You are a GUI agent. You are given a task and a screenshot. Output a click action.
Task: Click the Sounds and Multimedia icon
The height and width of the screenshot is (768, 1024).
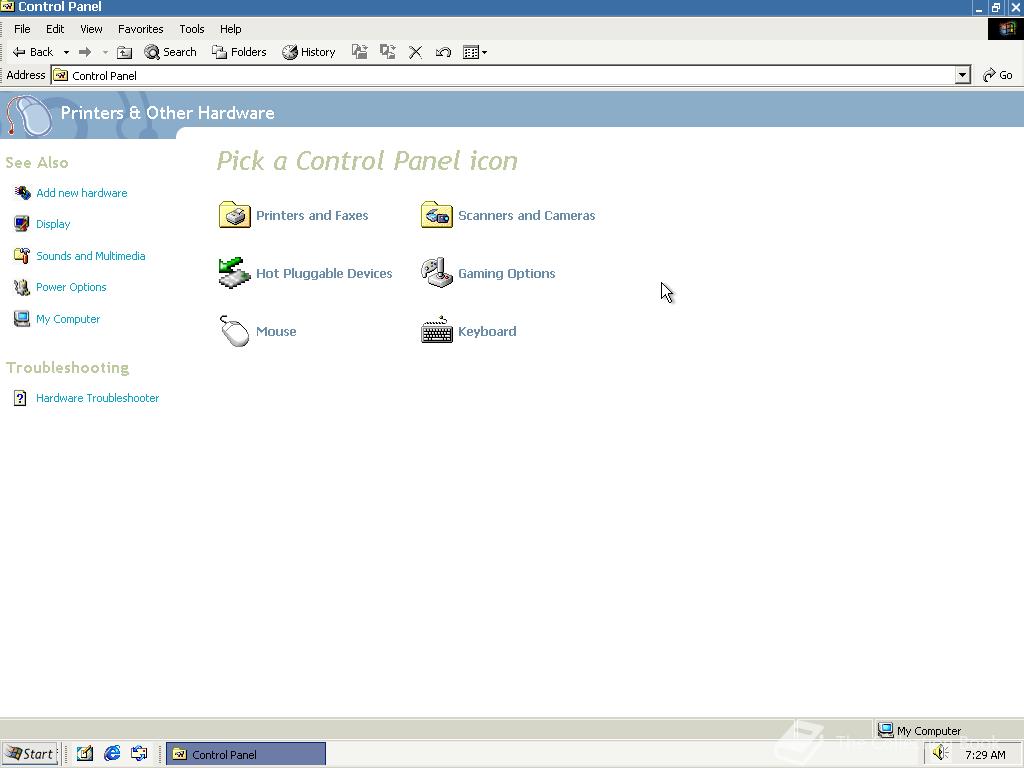[x=22, y=255]
